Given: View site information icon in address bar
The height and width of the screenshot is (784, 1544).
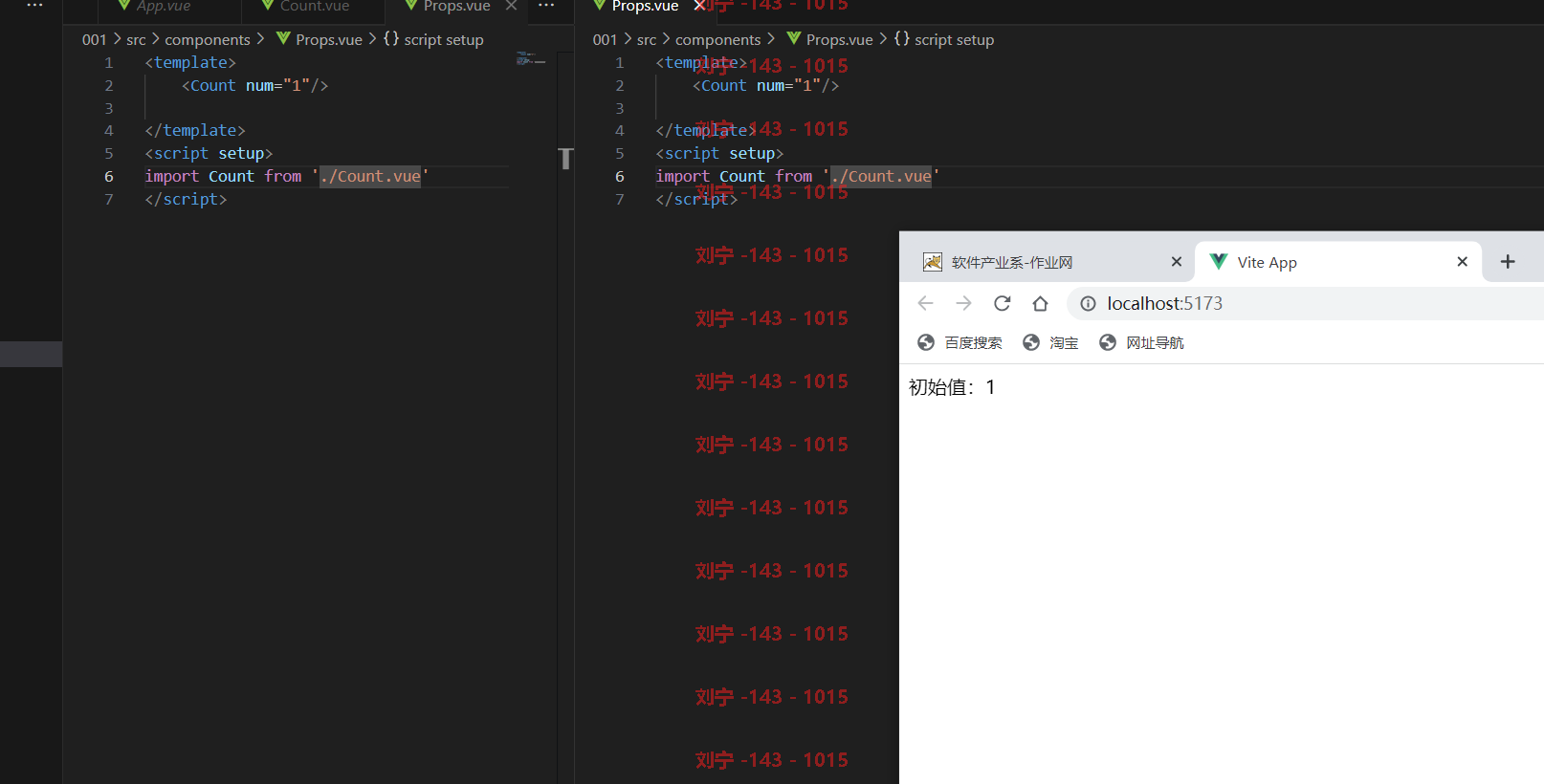Looking at the screenshot, I should click(x=1088, y=304).
